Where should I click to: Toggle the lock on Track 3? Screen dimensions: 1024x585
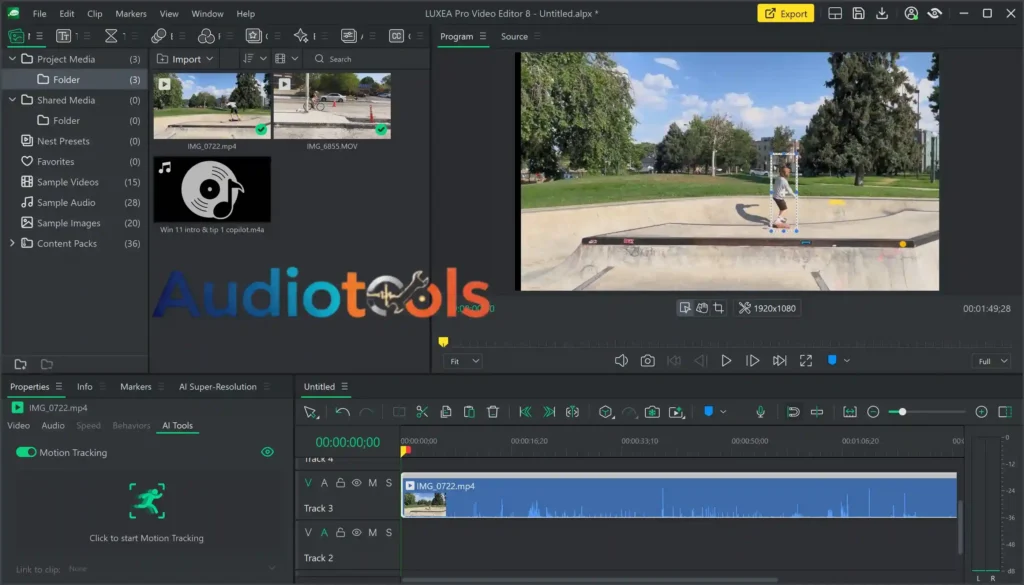(x=340, y=483)
